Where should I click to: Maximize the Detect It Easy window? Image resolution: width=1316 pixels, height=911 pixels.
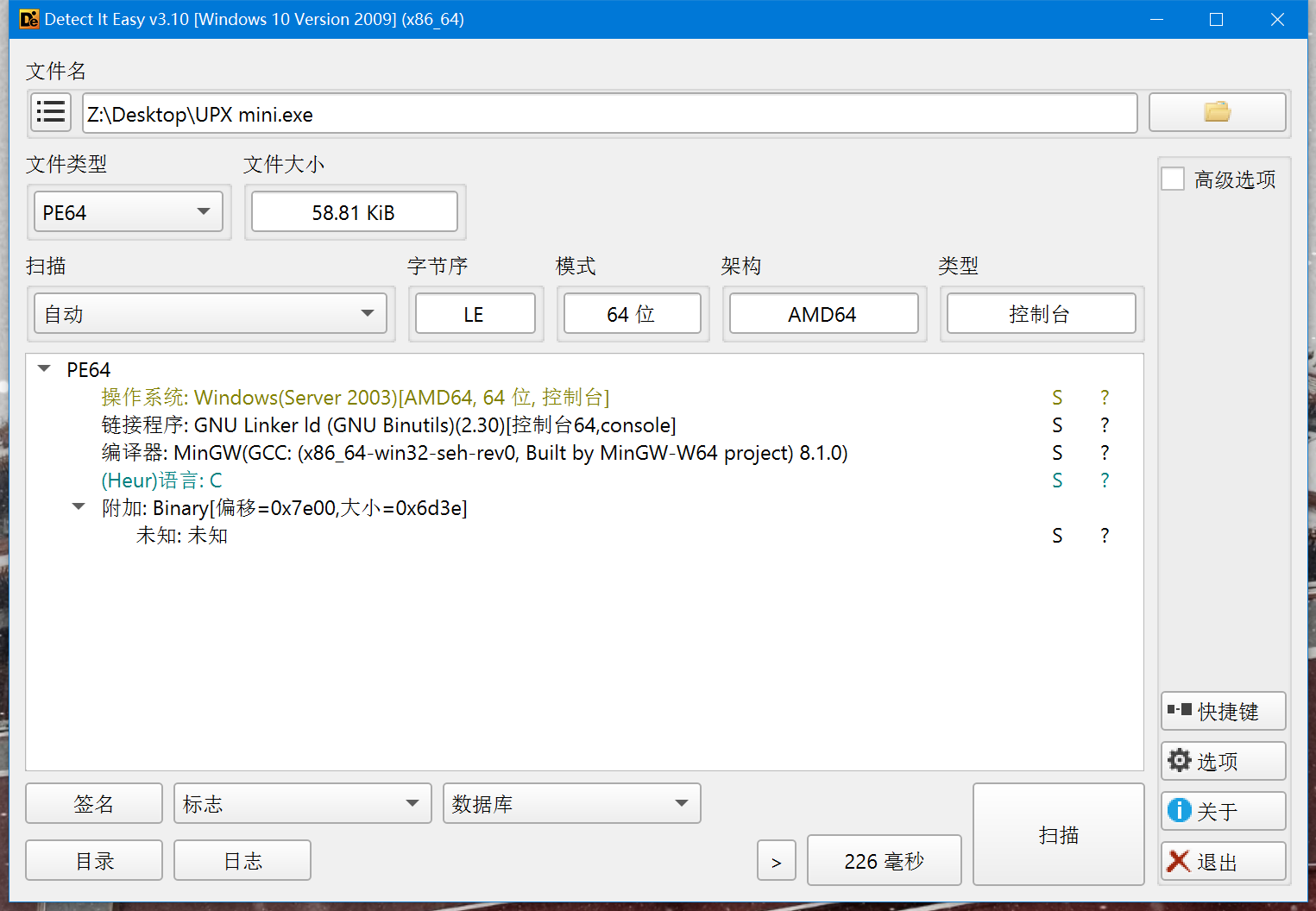pyautogui.click(x=1217, y=19)
